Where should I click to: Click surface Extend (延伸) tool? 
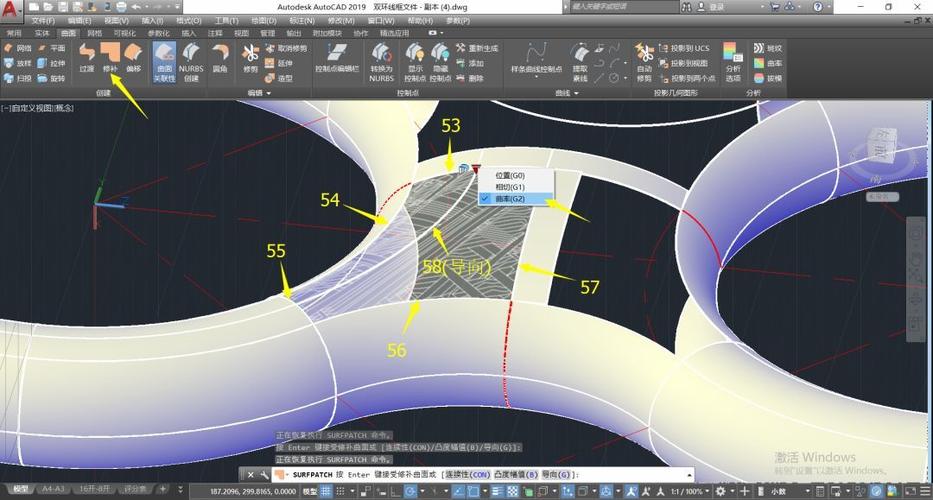278,63
